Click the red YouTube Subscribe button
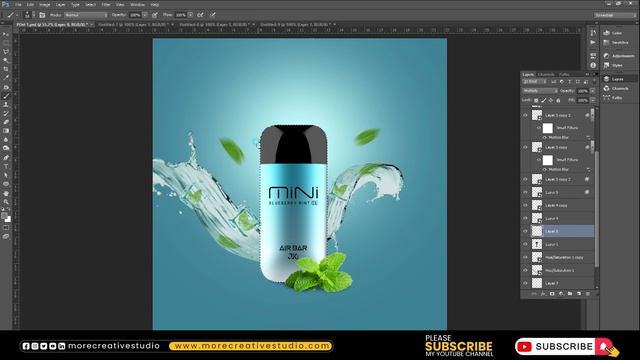 pyautogui.click(x=564, y=347)
